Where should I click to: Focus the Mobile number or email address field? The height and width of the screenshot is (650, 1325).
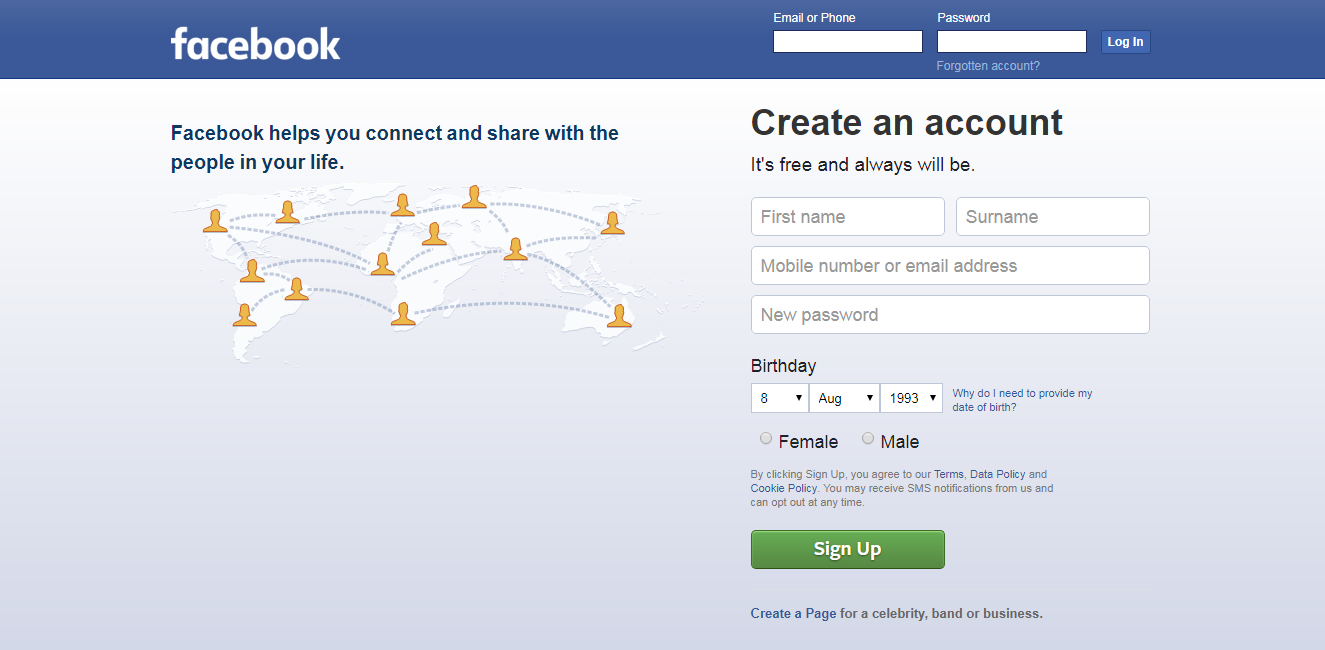click(x=950, y=265)
